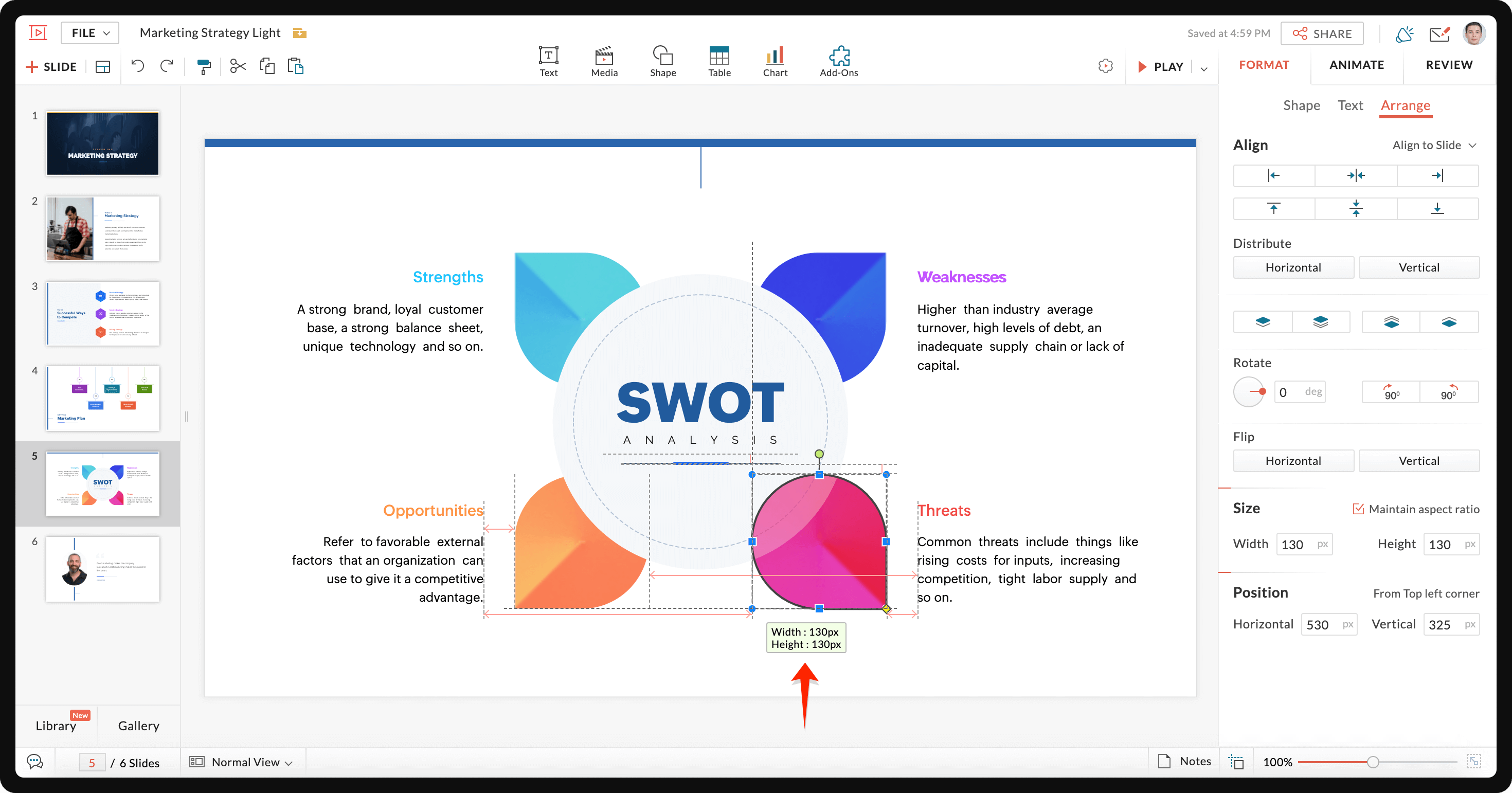The image size is (1512, 793).
Task: Select the Add-Ons tool icon
Action: (x=839, y=56)
